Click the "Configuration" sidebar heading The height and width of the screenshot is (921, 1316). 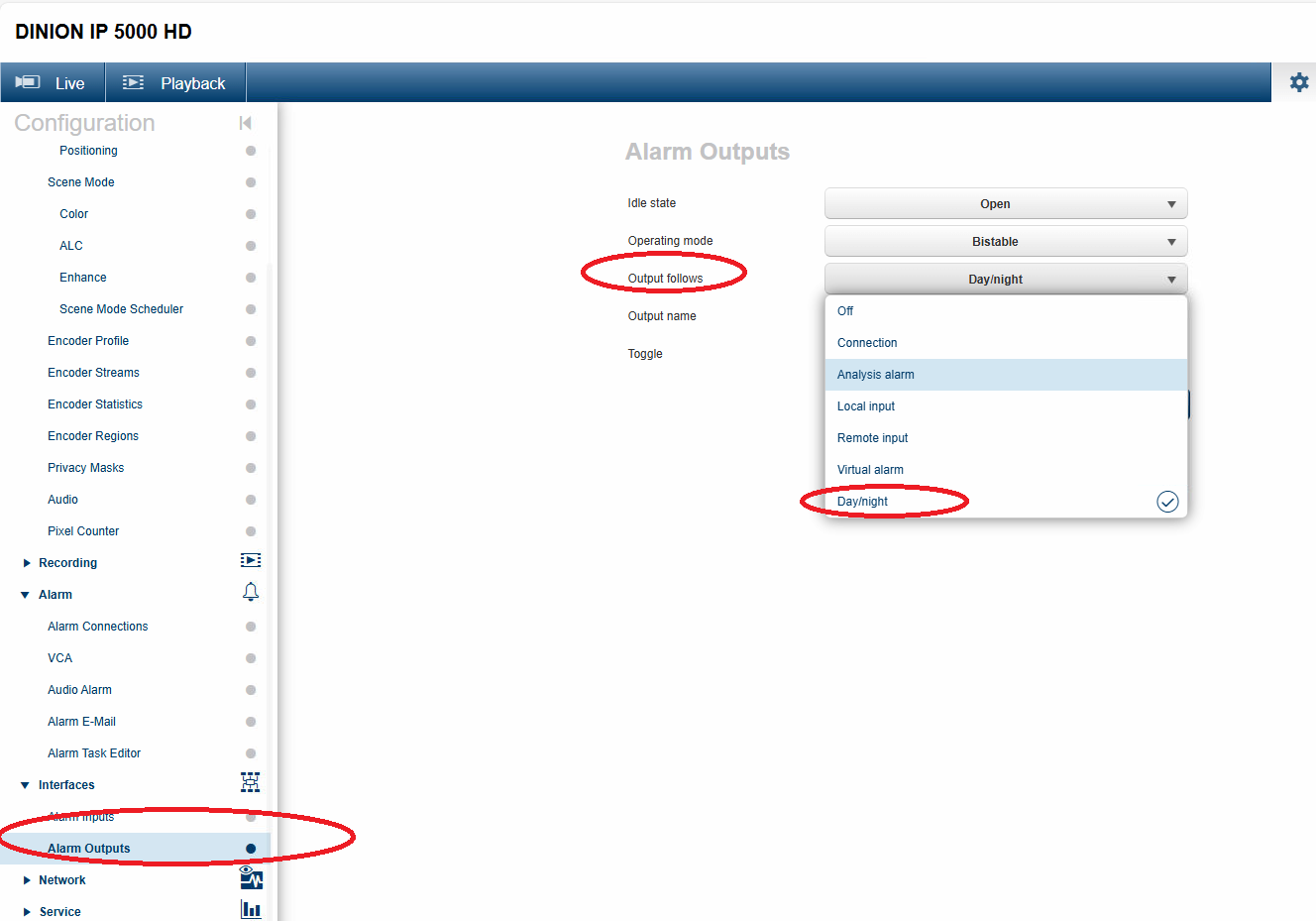click(84, 123)
